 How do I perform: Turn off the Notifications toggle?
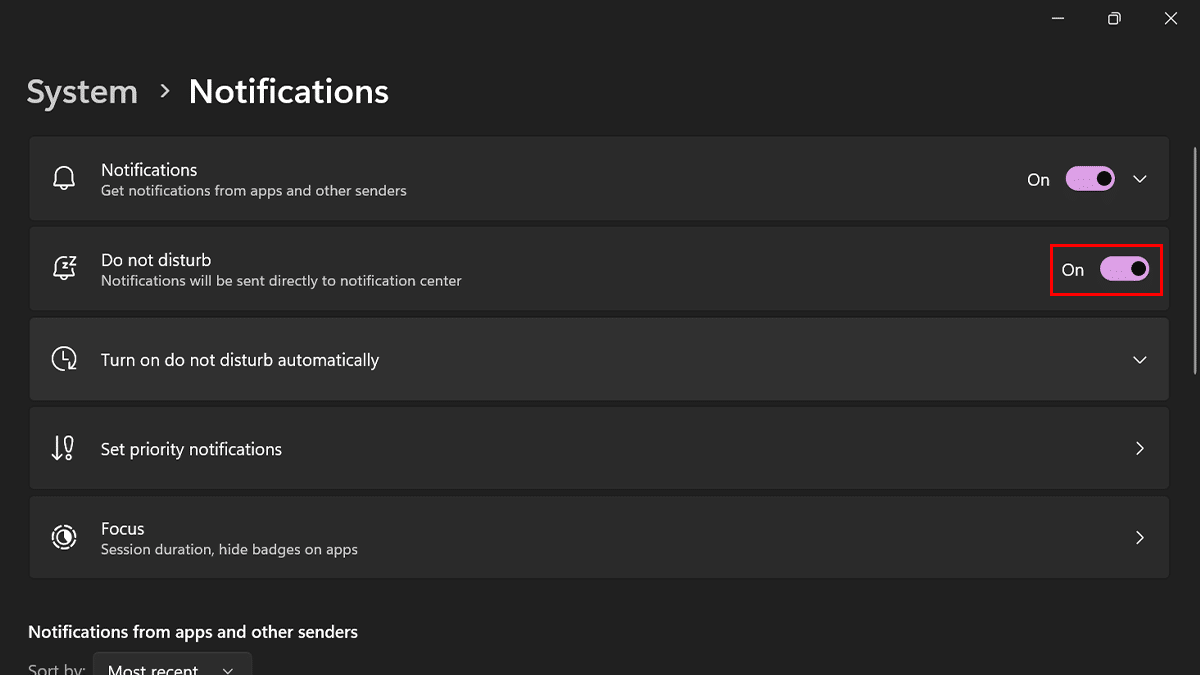1090,179
